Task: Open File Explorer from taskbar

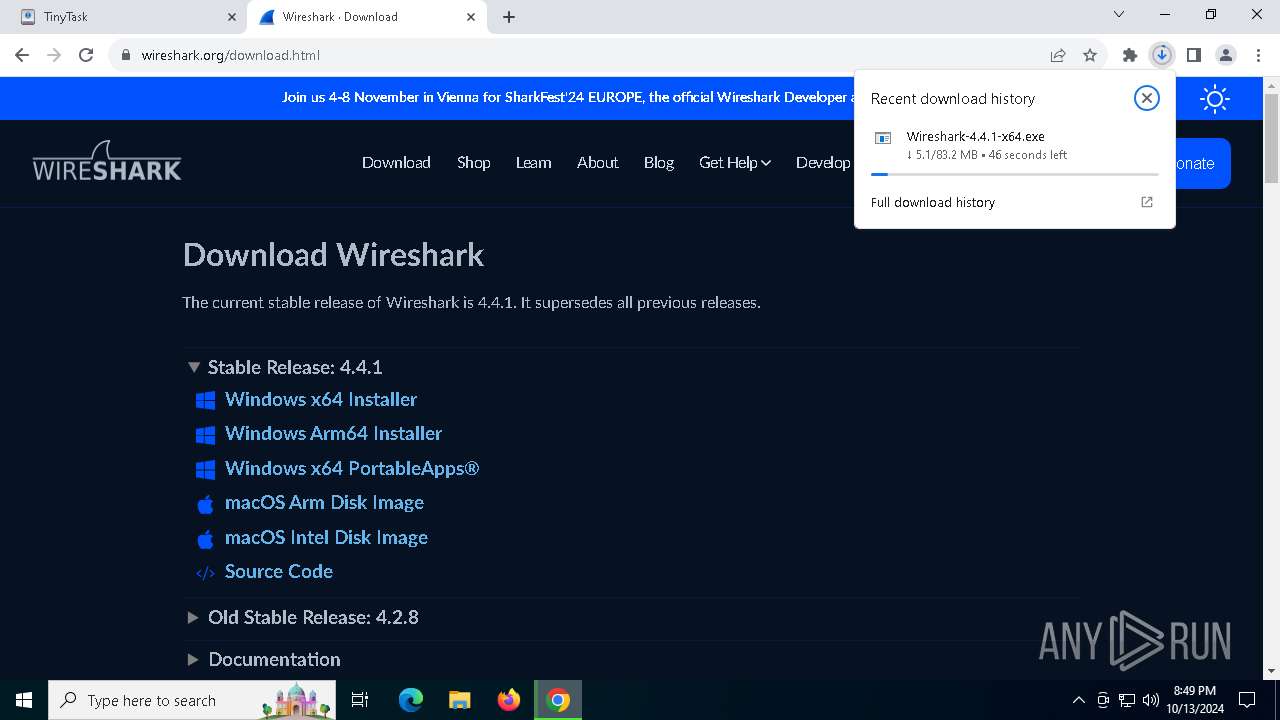Action: point(459,700)
